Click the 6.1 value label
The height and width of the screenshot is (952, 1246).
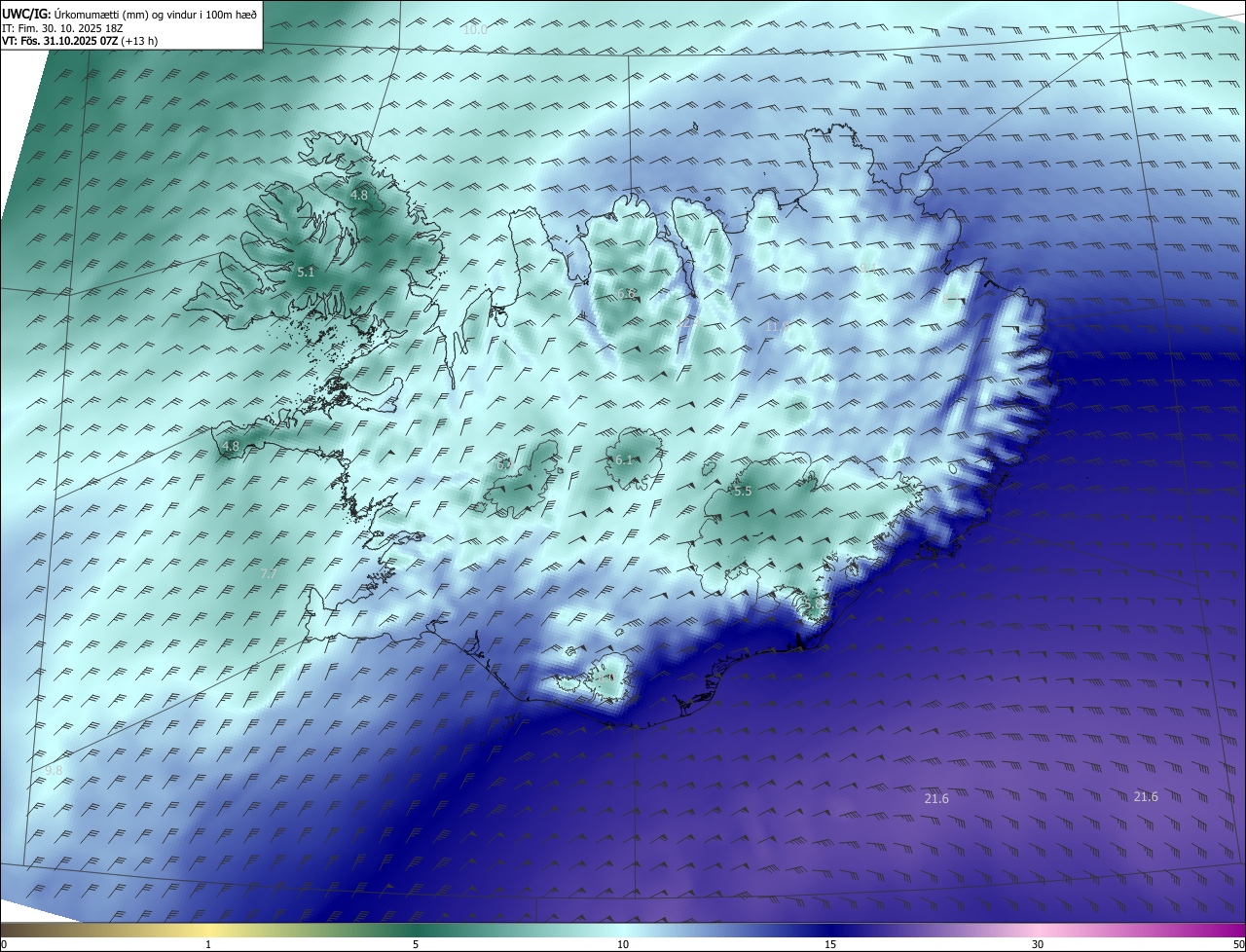(624, 459)
